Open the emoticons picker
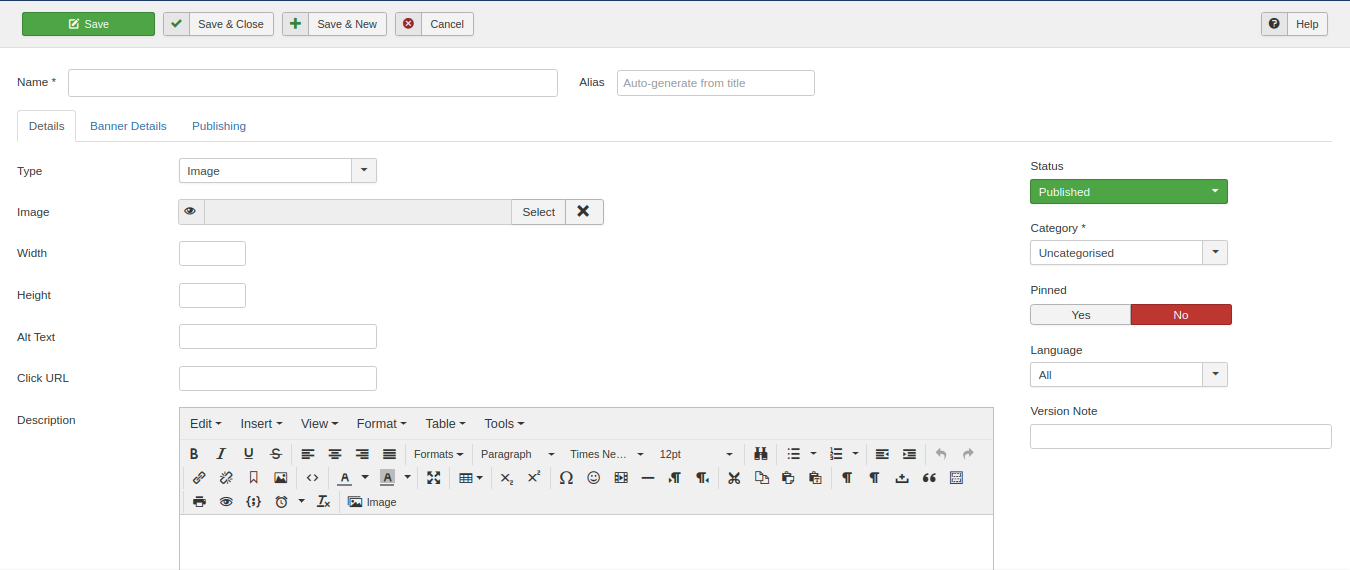 pyautogui.click(x=593, y=478)
